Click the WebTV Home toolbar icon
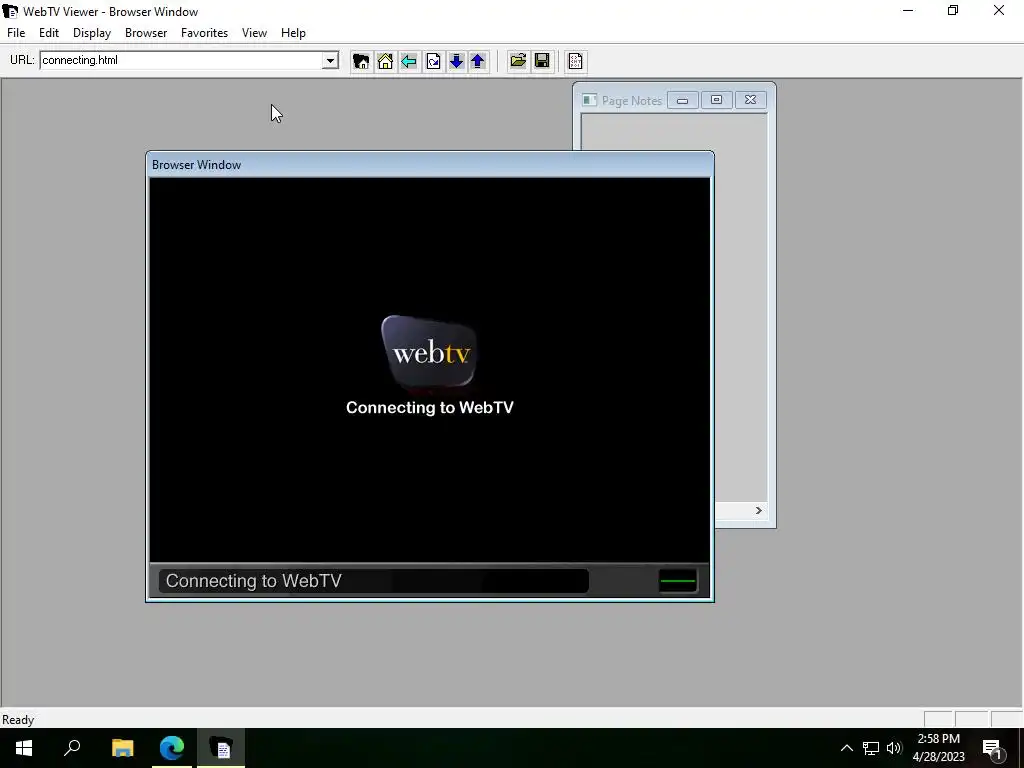 coord(361,61)
